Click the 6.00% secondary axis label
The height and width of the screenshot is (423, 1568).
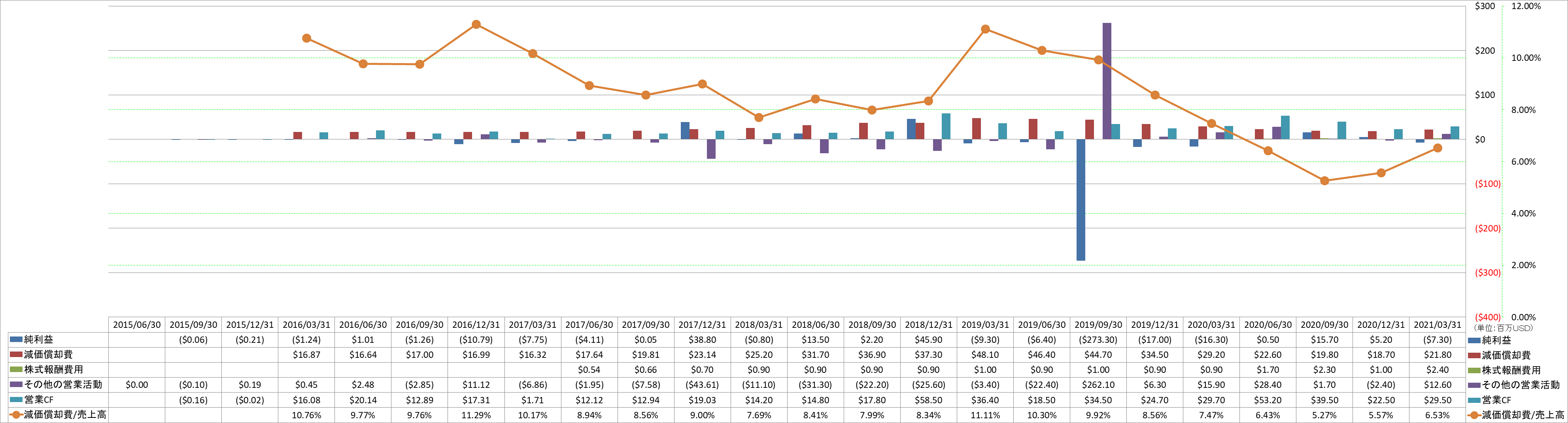[1524, 162]
